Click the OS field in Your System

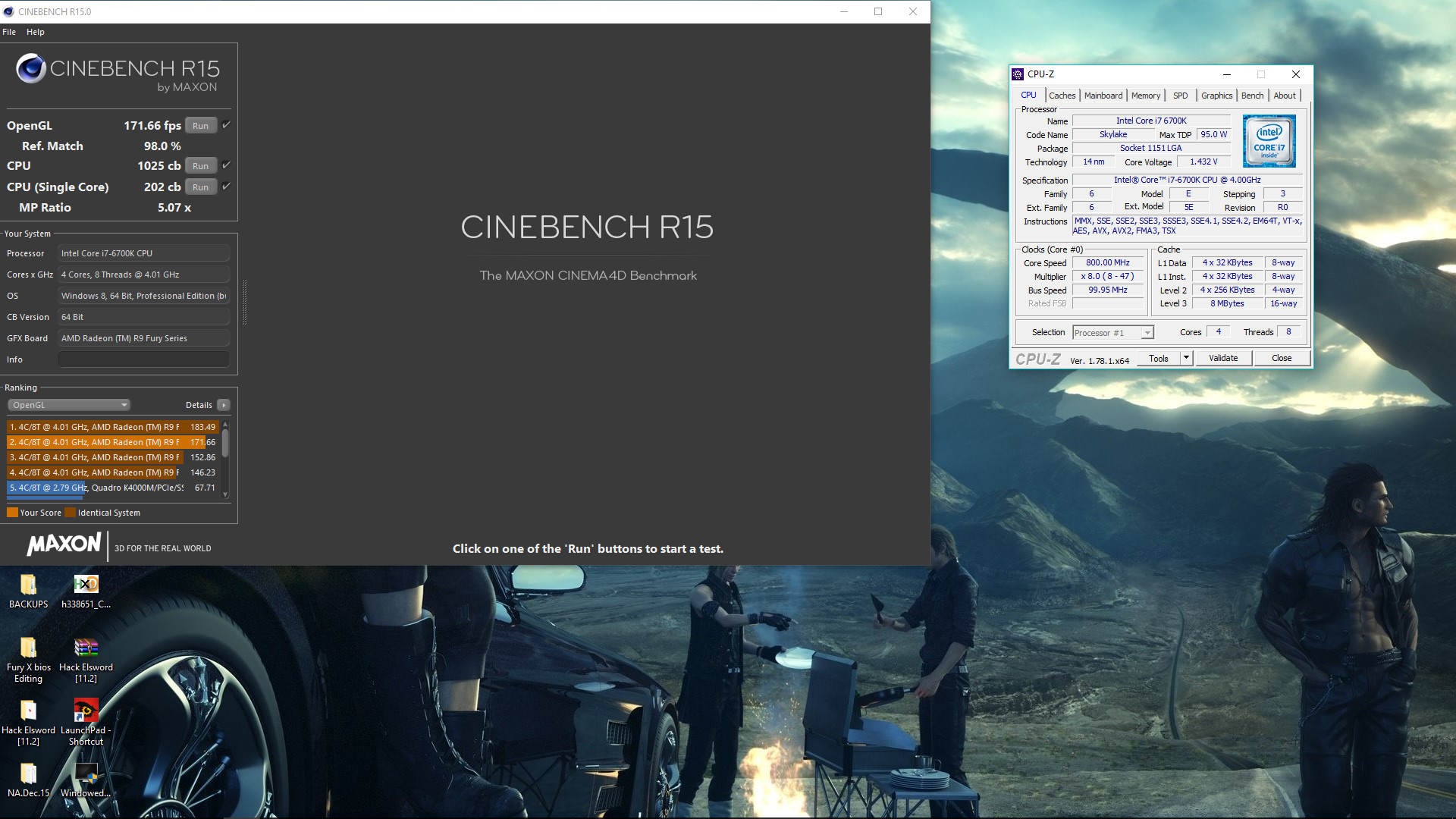tap(144, 296)
